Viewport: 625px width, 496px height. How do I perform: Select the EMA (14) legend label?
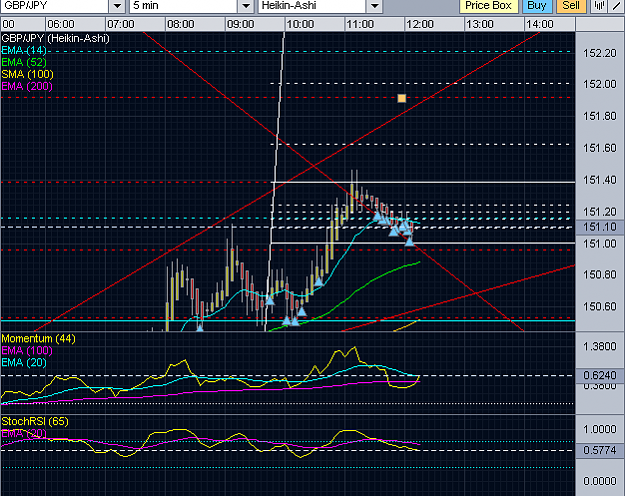pyautogui.click(x=24, y=50)
